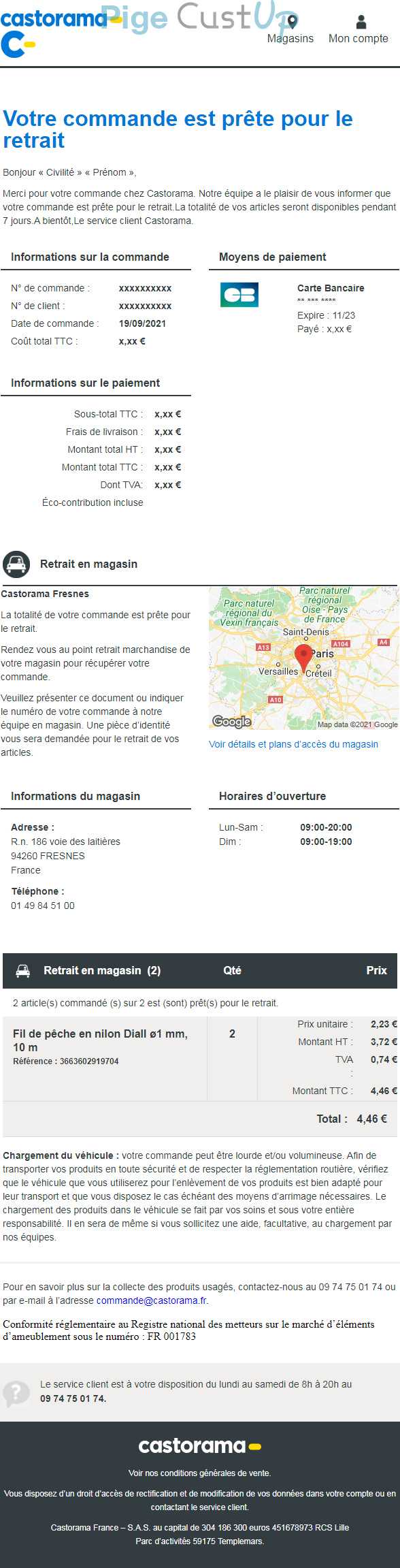Screen dimensions: 400x1568
Task: Open the Mon compte person icon
Action: click(x=361, y=22)
